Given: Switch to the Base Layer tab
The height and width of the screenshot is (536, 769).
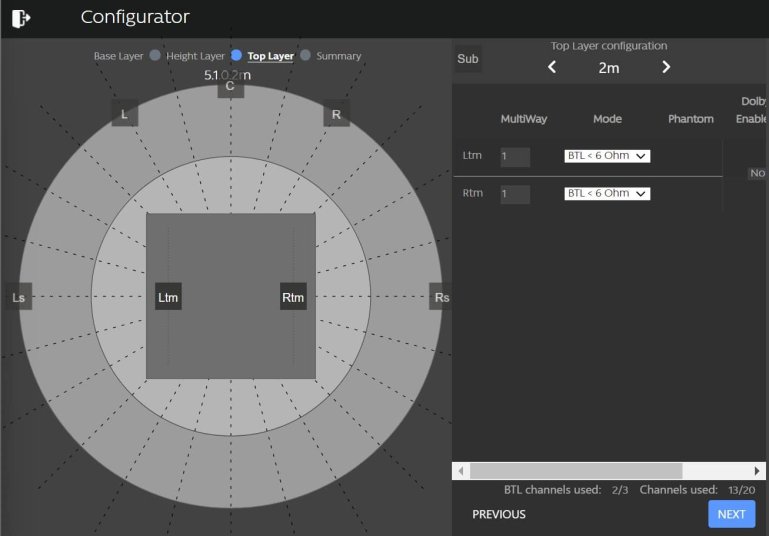Looking at the screenshot, I should click(119, 56).
